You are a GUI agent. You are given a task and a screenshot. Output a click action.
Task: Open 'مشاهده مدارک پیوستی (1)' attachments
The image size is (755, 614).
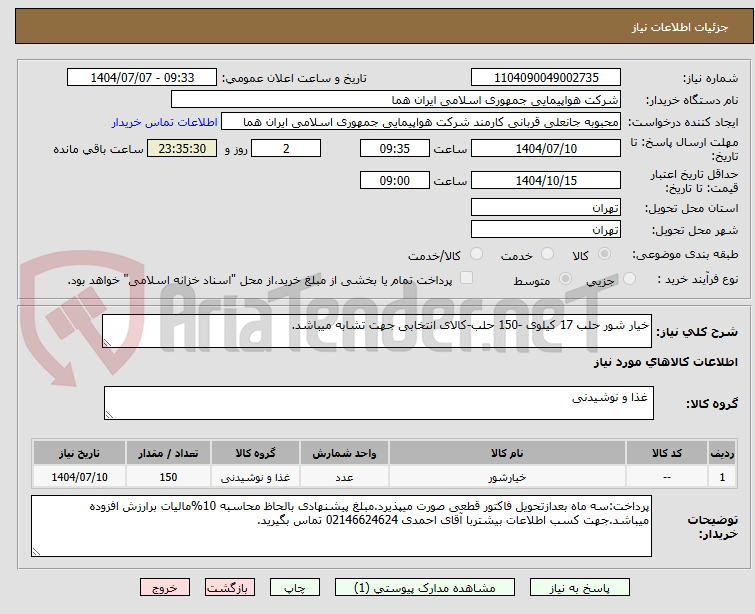[x=425, y=588]
